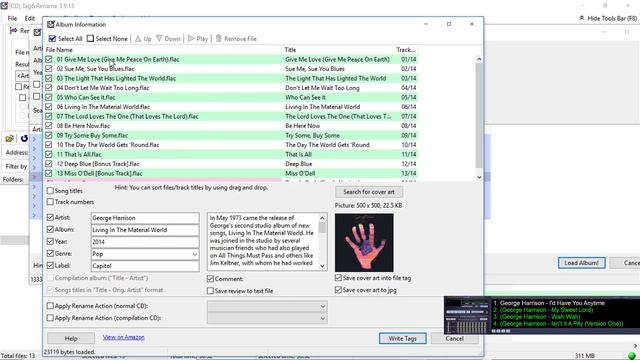The image size is (640, 360).
Task: Click Hide Tools Bar (F8) in main window
Action: (x=608, y=18)
